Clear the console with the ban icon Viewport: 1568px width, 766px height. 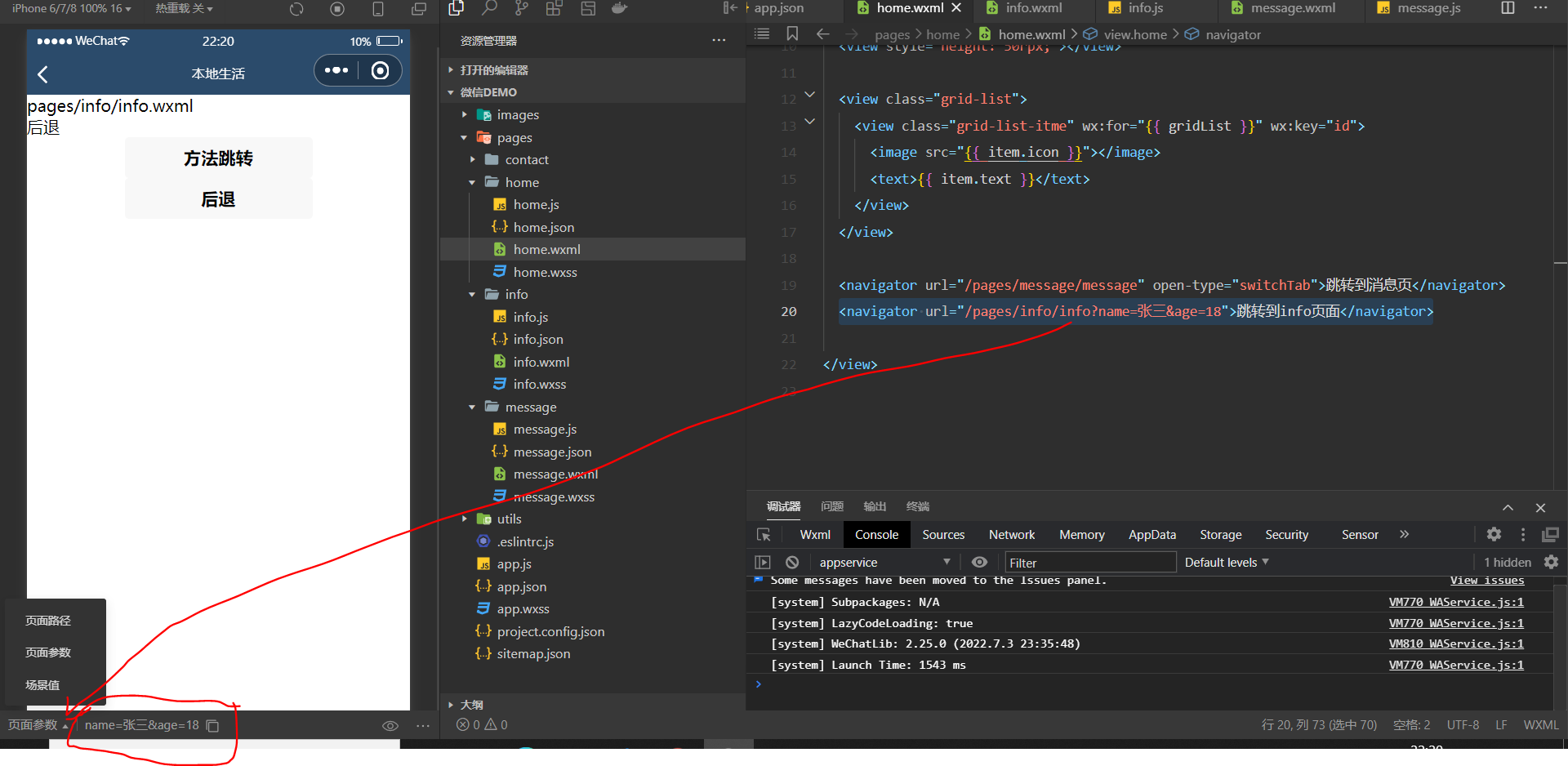pos(792,563)
